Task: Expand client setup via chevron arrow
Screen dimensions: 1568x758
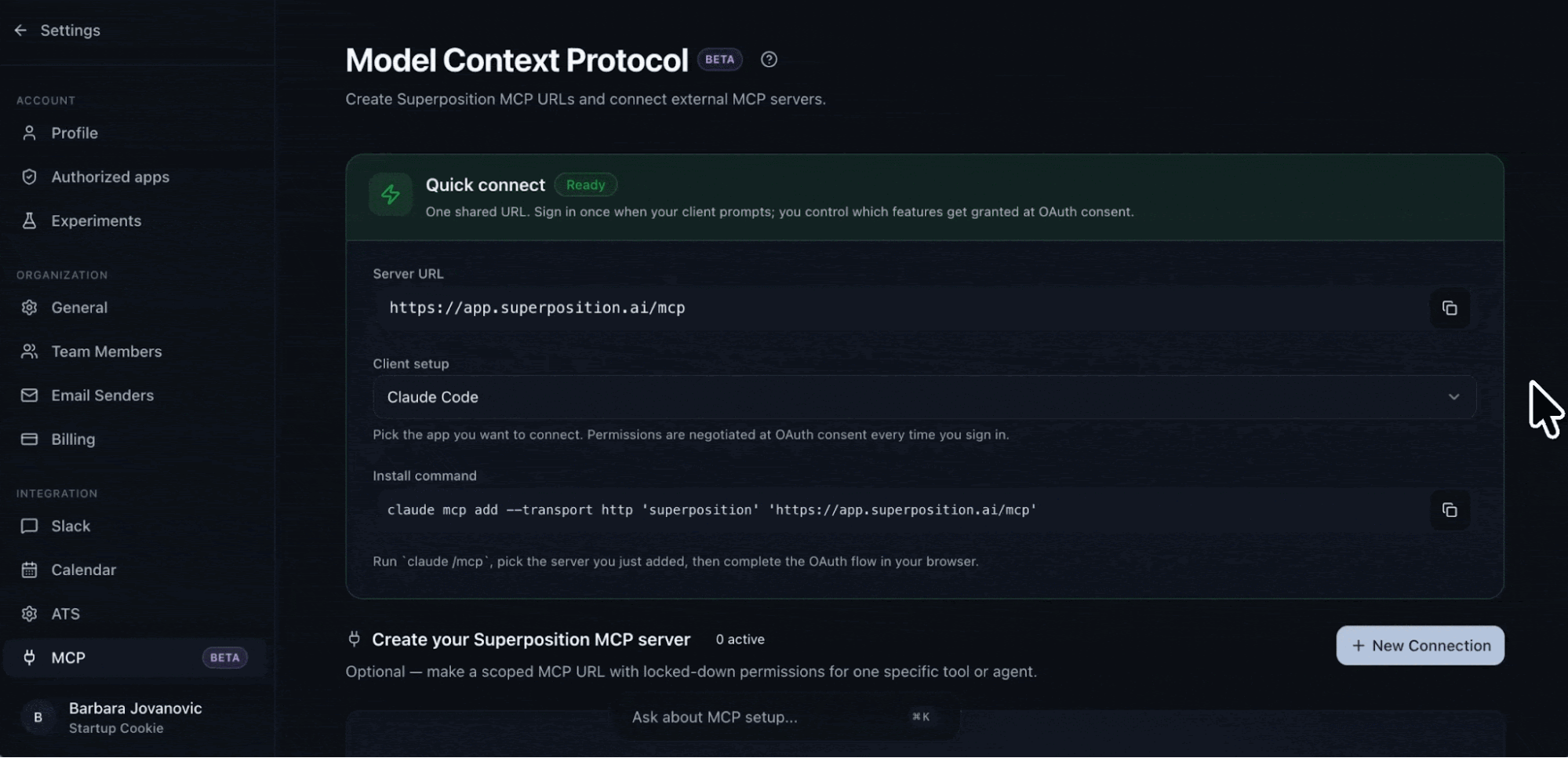Action: (1453, 397)
